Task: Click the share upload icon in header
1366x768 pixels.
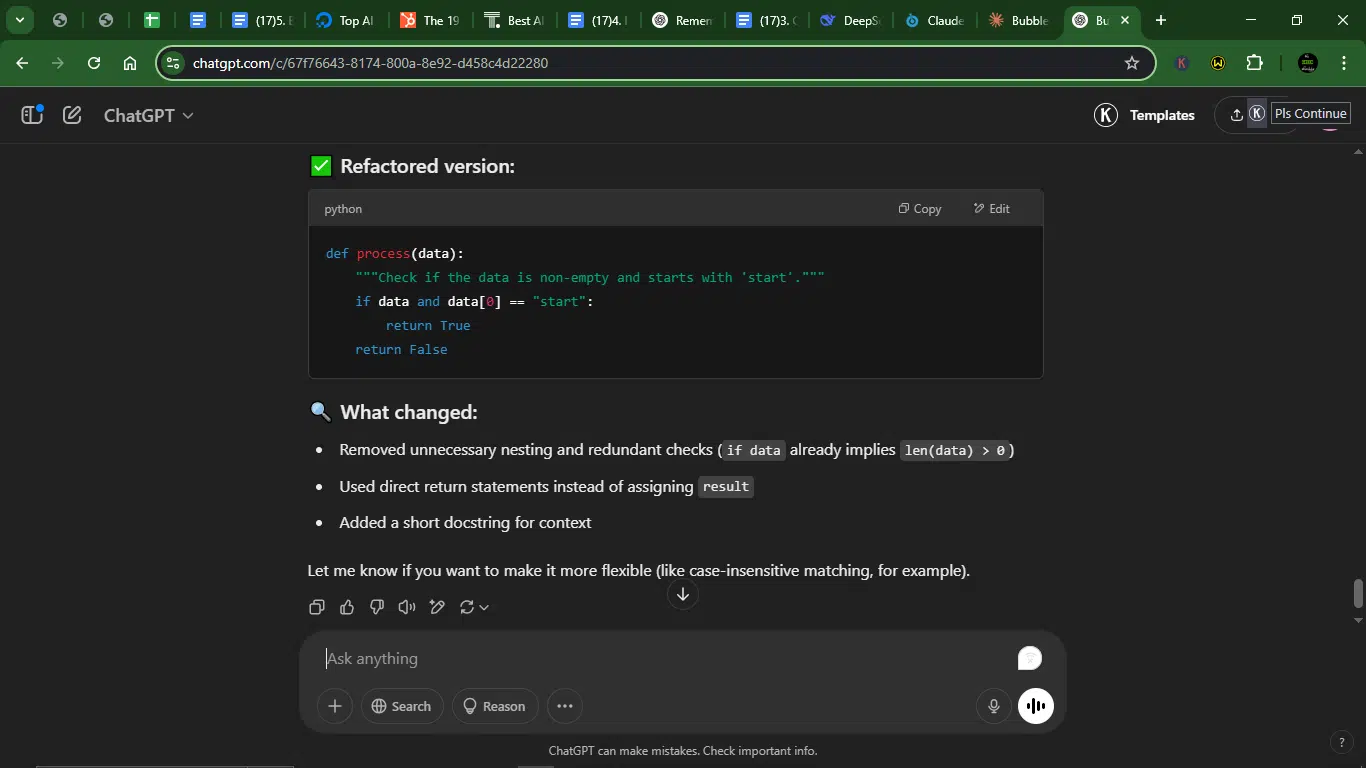Action: point(1237,115)
